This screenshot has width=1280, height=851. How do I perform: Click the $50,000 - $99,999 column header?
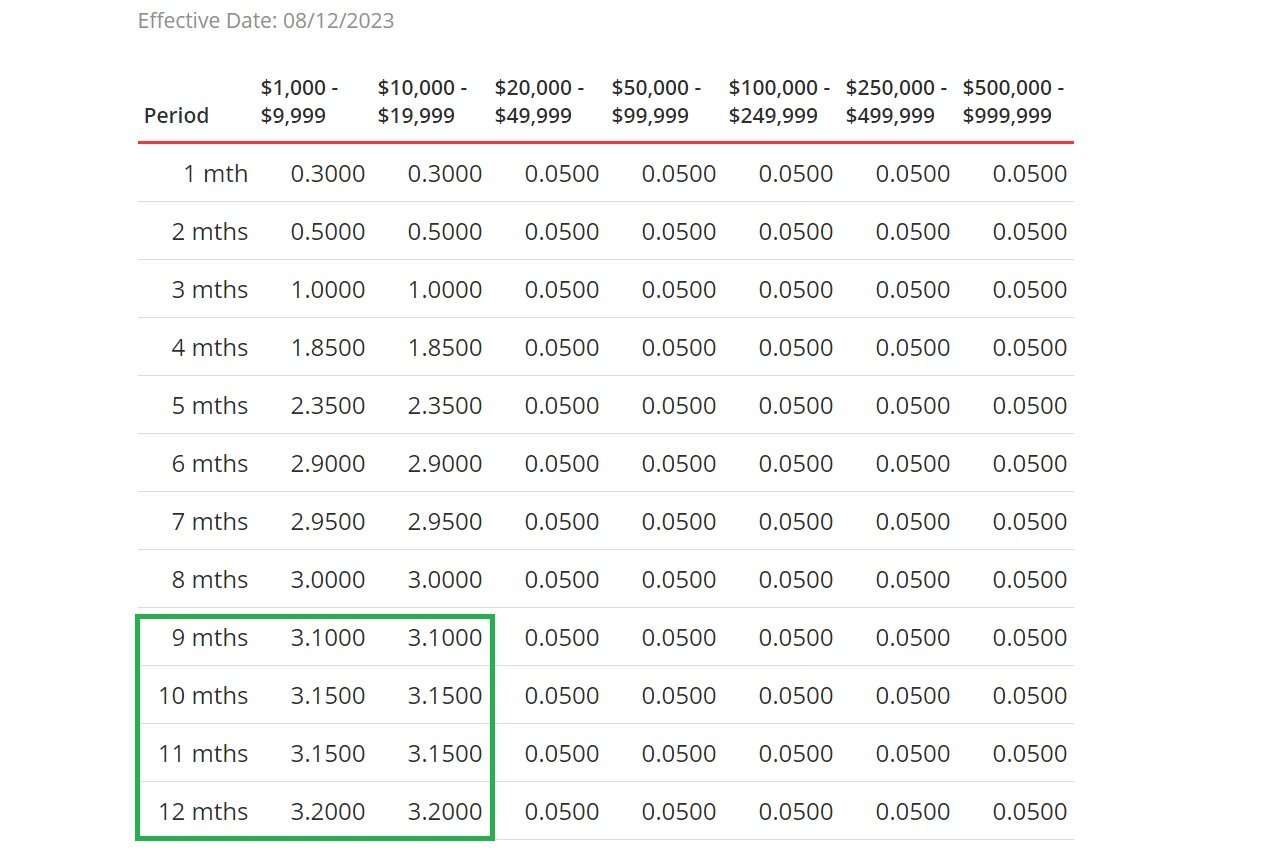tap(656, 101)
